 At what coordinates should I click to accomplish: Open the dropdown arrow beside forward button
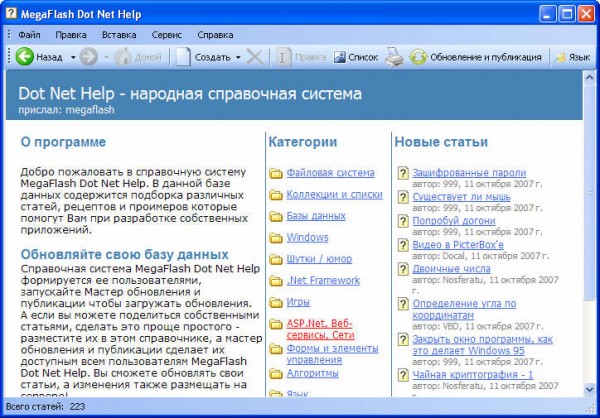point(106,57)
